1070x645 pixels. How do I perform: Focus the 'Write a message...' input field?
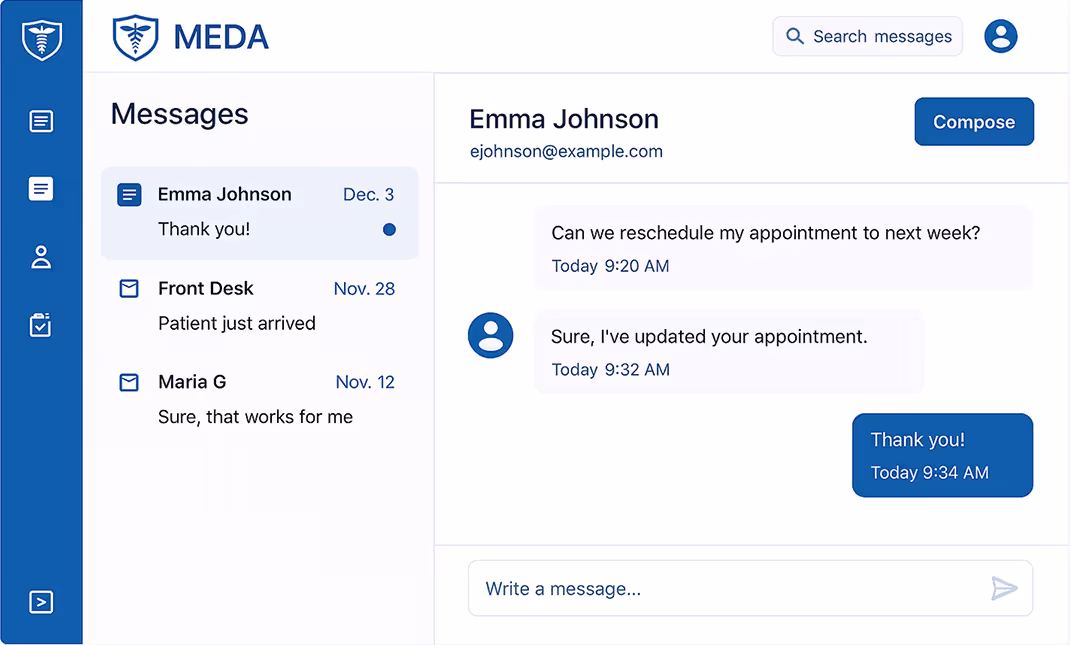click(x=751, y=588)
